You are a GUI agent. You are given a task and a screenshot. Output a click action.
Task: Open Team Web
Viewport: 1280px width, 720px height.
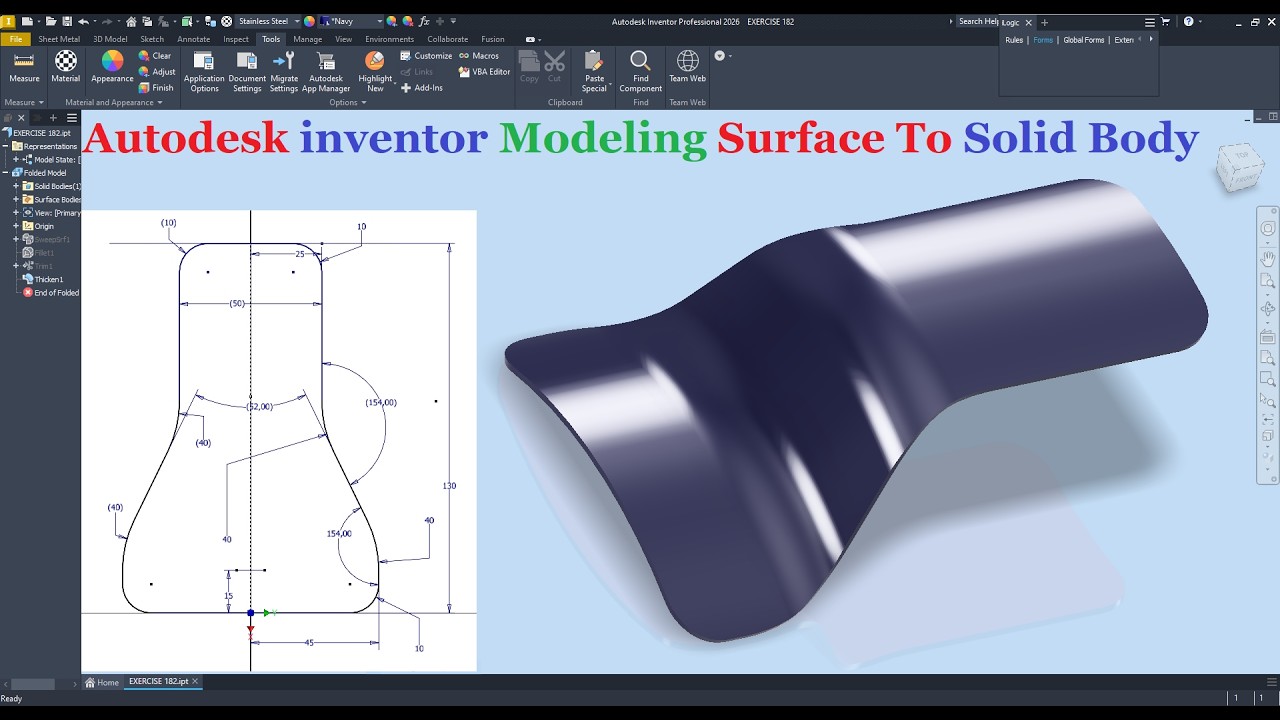click(688, 68)
